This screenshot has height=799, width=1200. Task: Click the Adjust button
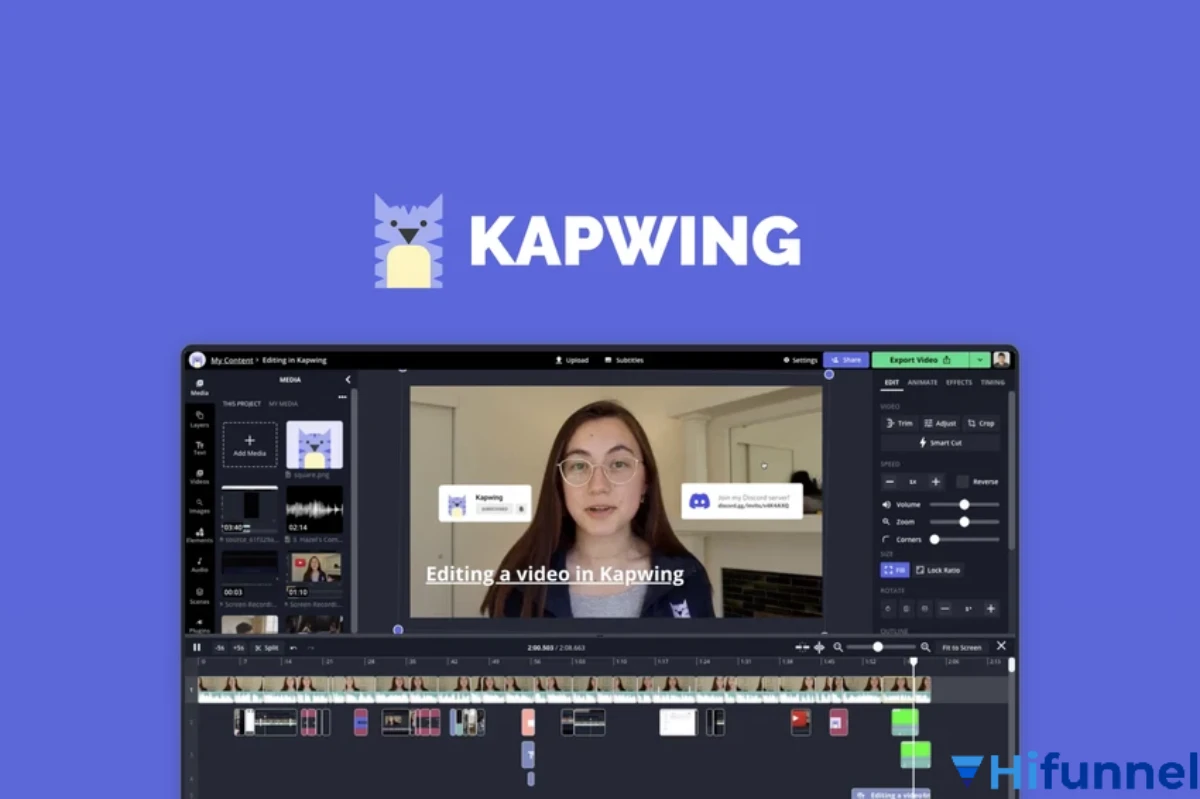[x=940, y=423]
